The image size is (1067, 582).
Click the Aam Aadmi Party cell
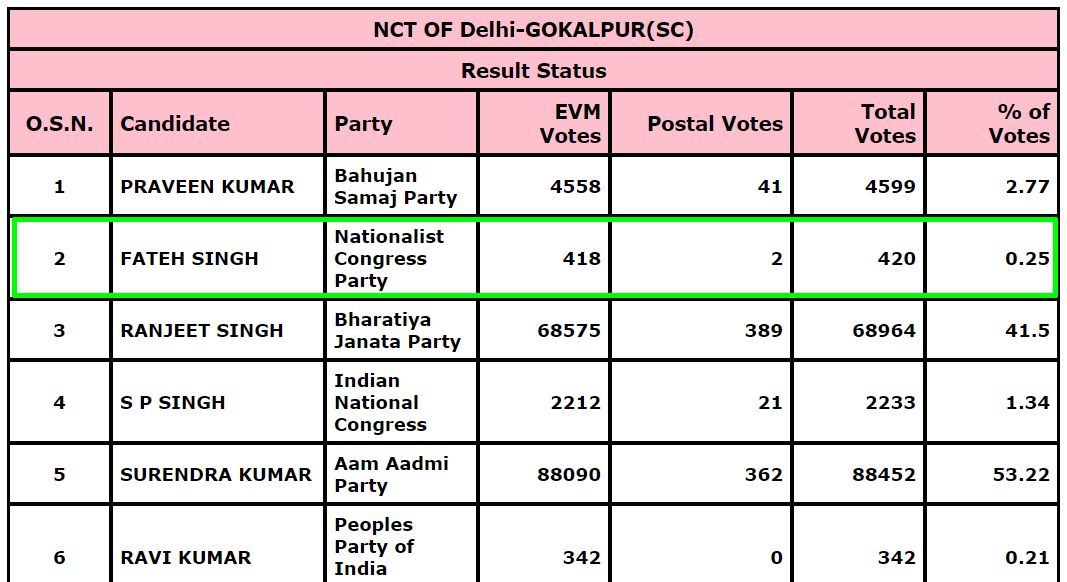click(x=391, y=475)
